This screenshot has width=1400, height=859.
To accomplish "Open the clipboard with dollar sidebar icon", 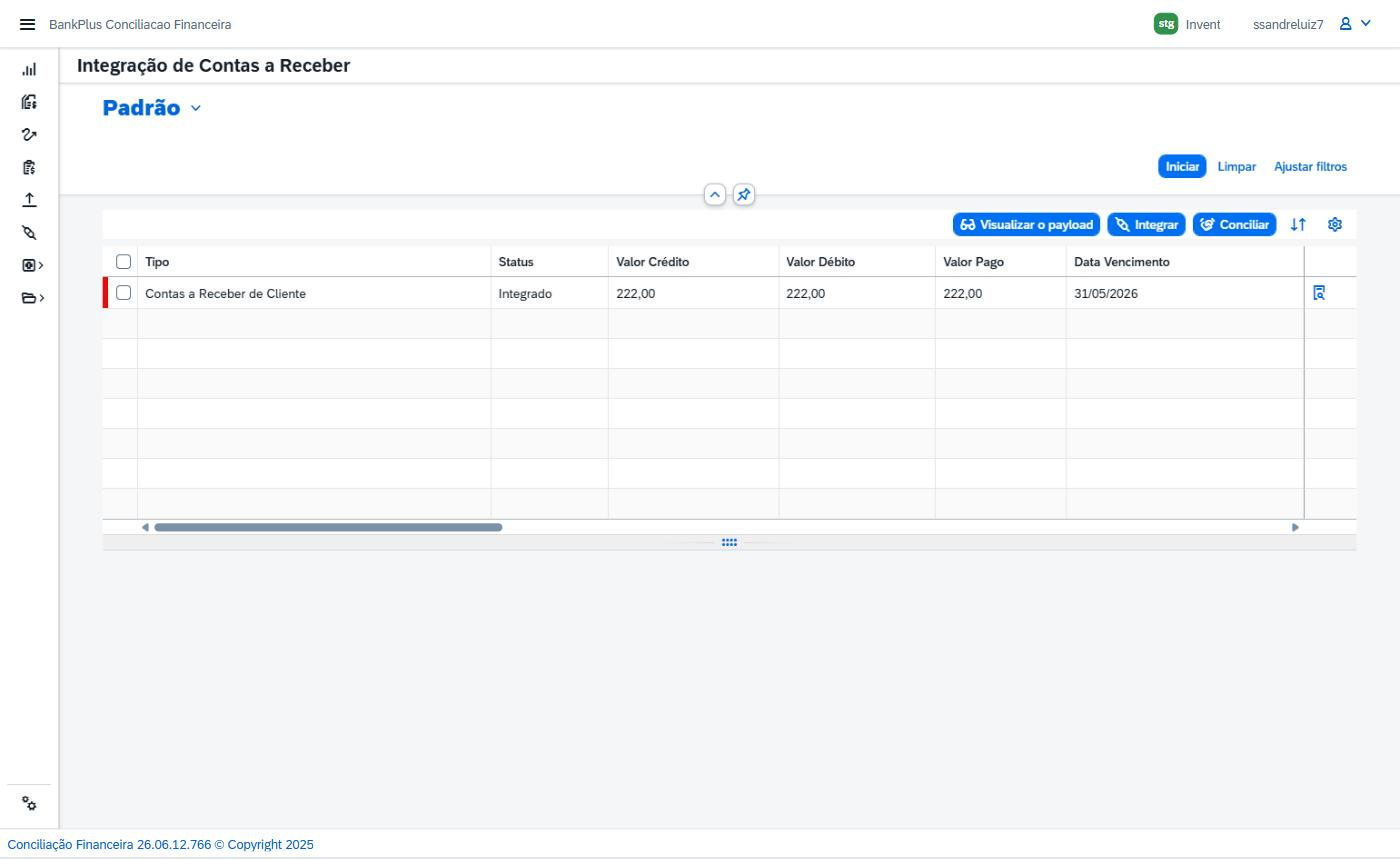I will click(x=29, y=167).
